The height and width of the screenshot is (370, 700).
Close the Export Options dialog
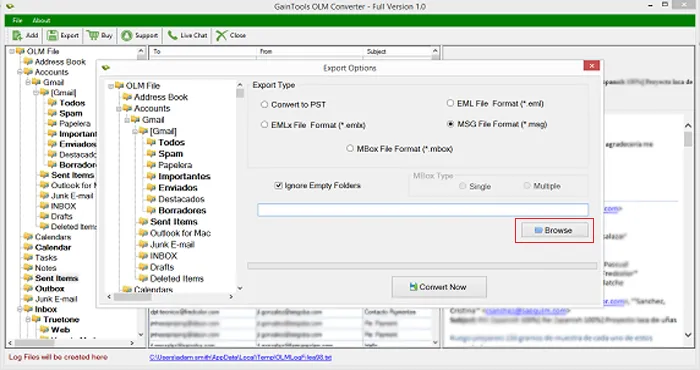coord(591,66)
